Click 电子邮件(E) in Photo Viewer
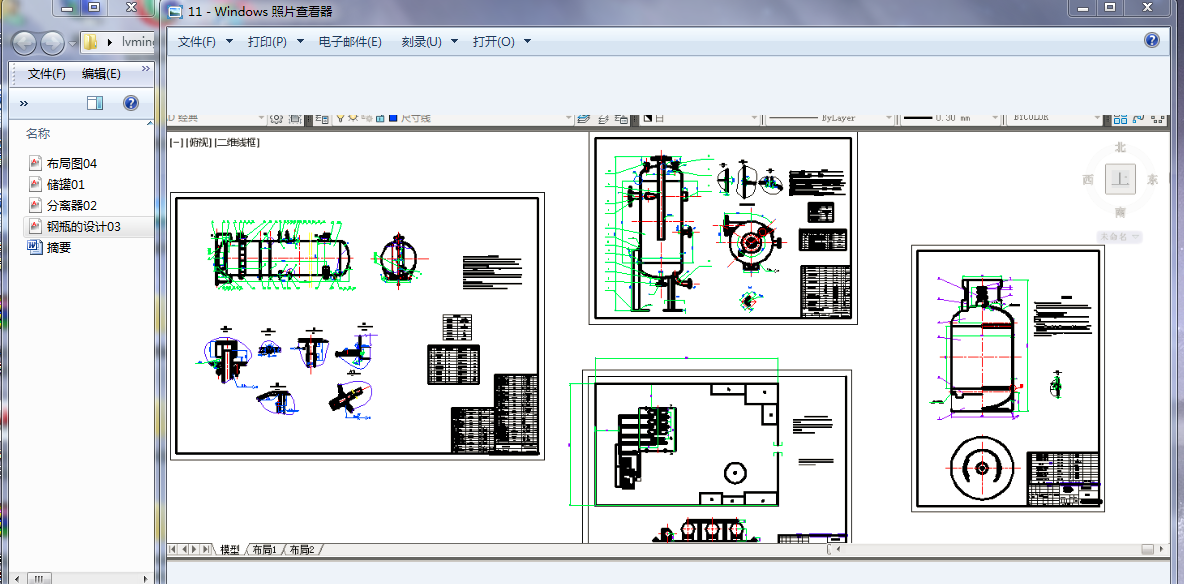The height and width of the screenshot is (584, 1184). click(350, 42)
